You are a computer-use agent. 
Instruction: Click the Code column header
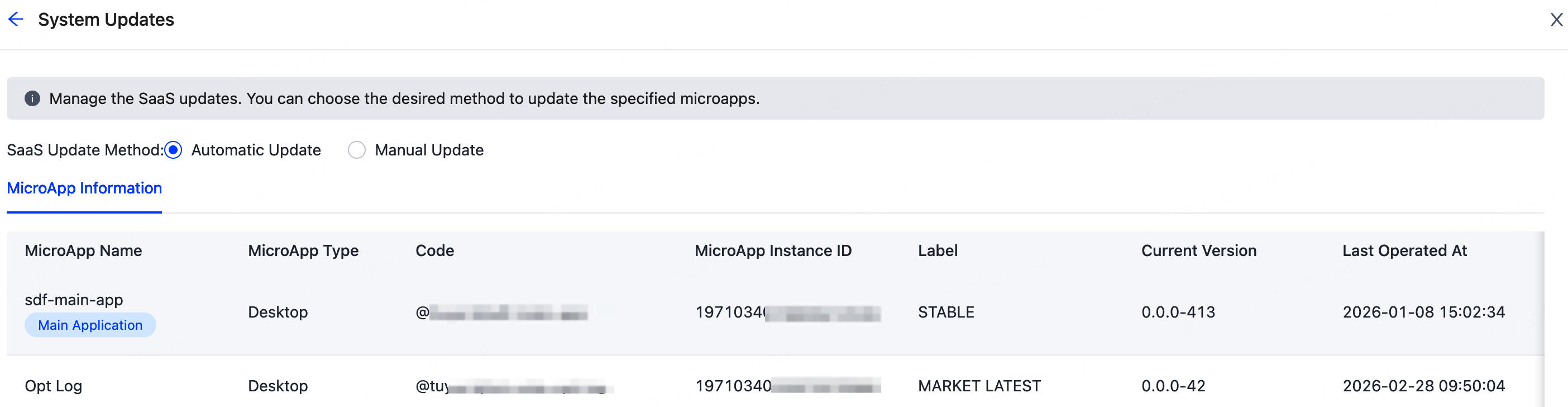434,250
